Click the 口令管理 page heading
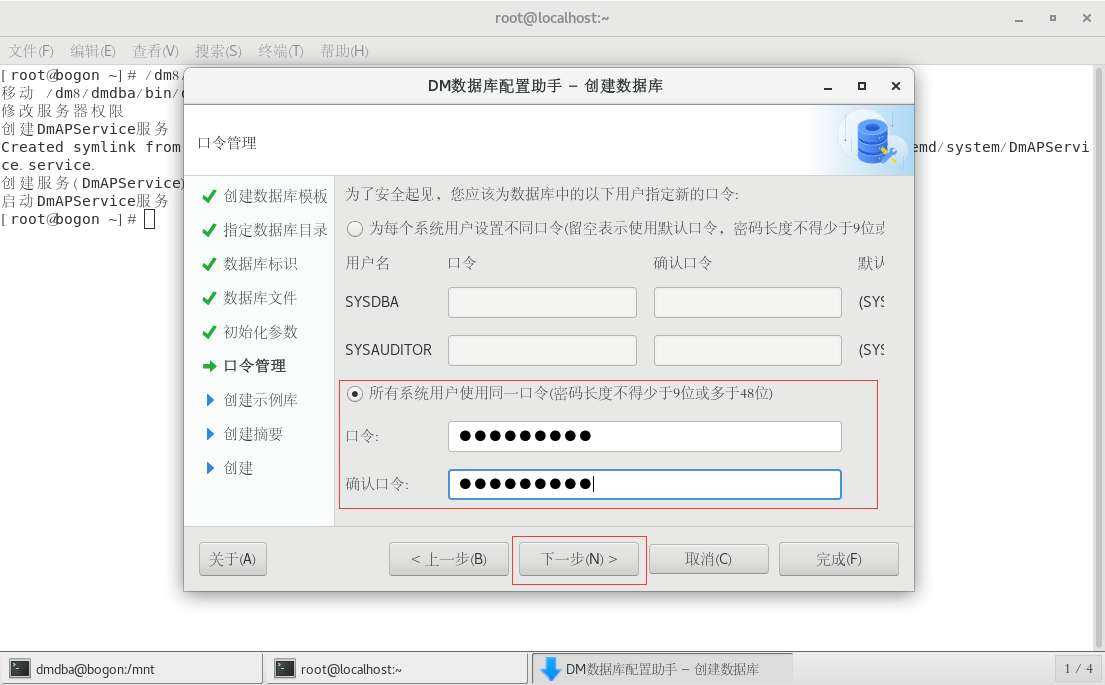The width and height of the screenshot is (1105, 685). tap(227, 143)
